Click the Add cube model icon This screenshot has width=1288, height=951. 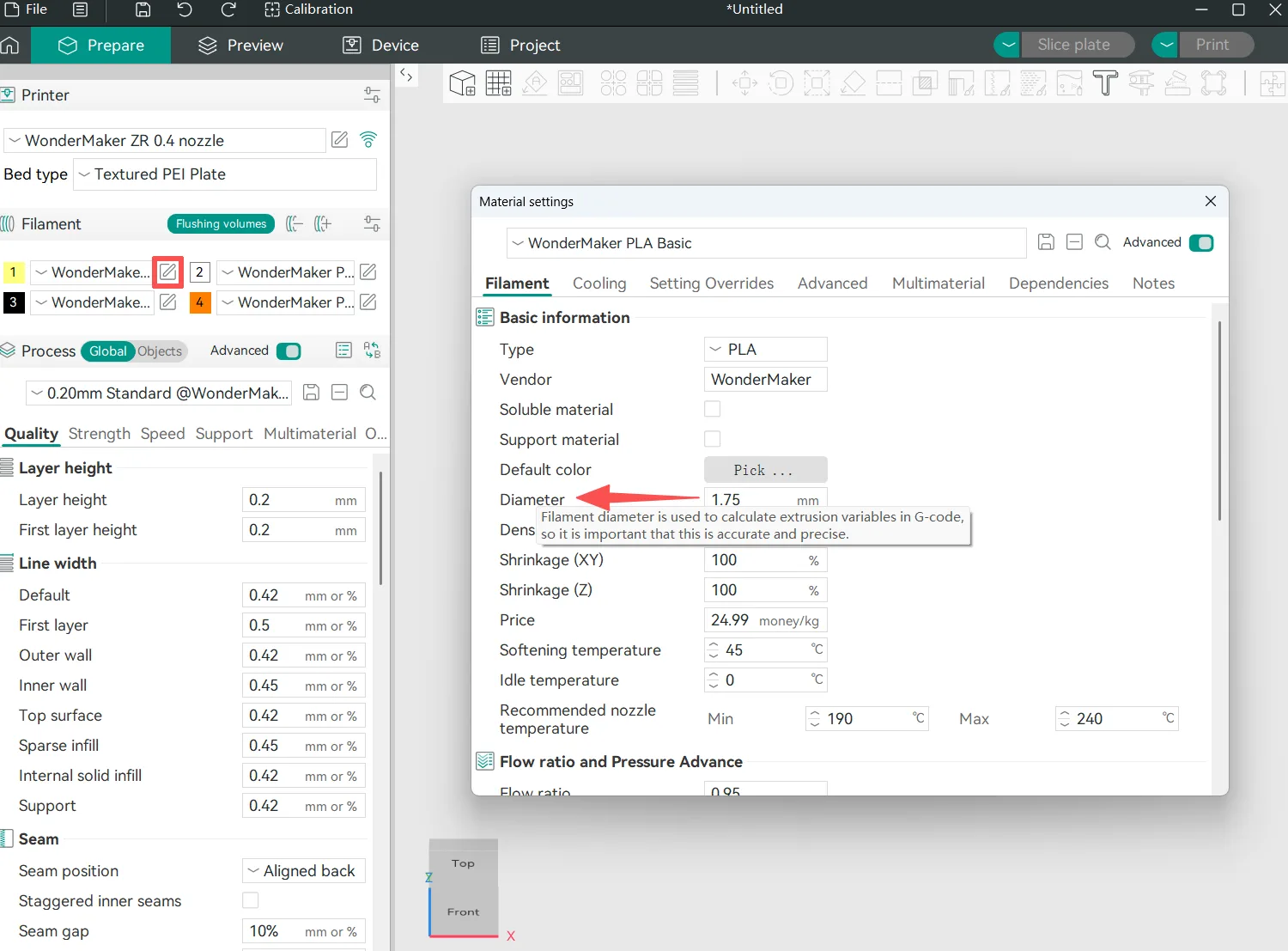tap(462, 83)
